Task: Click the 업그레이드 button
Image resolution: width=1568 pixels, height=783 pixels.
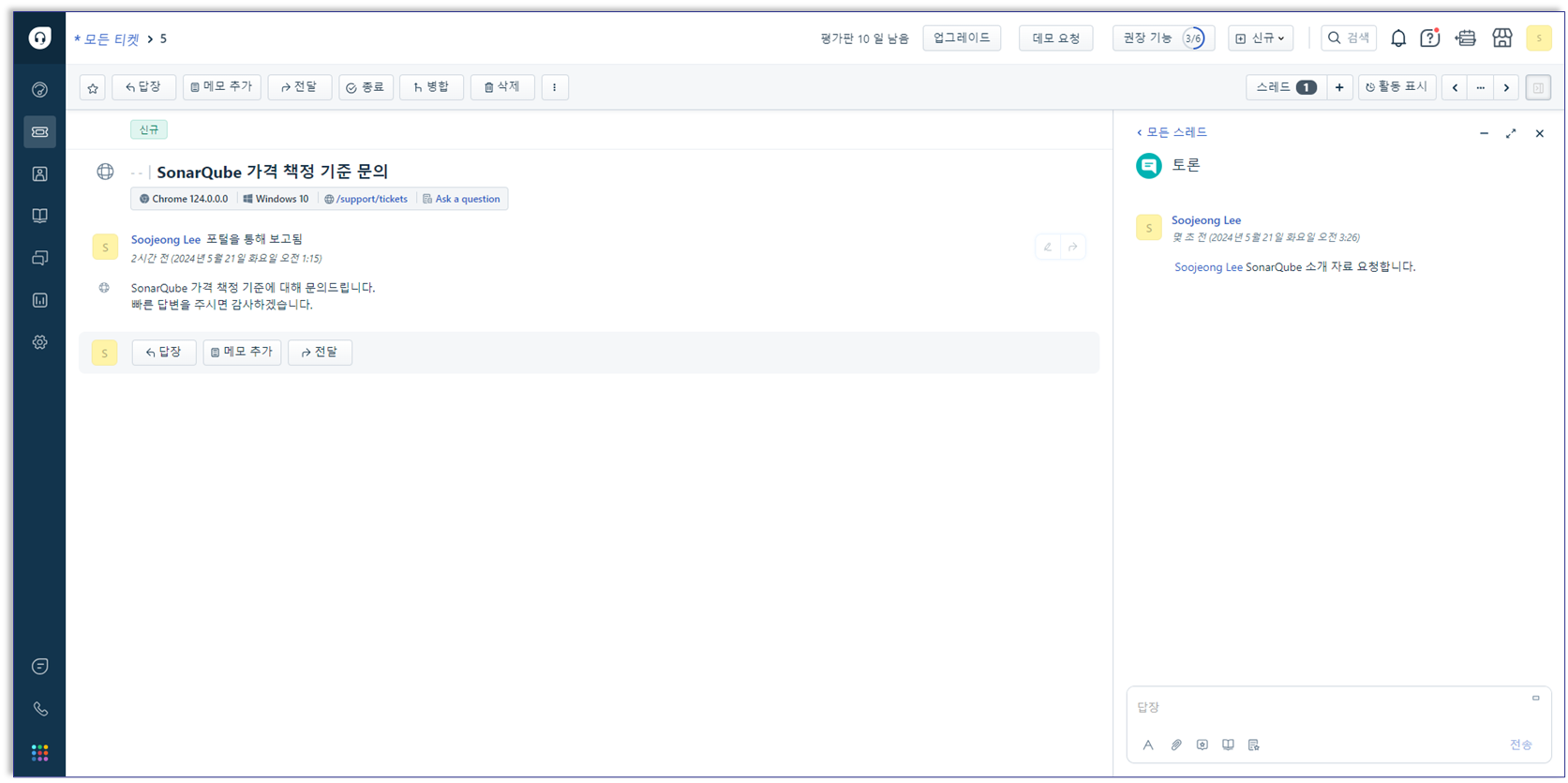Action: [962, 38]
